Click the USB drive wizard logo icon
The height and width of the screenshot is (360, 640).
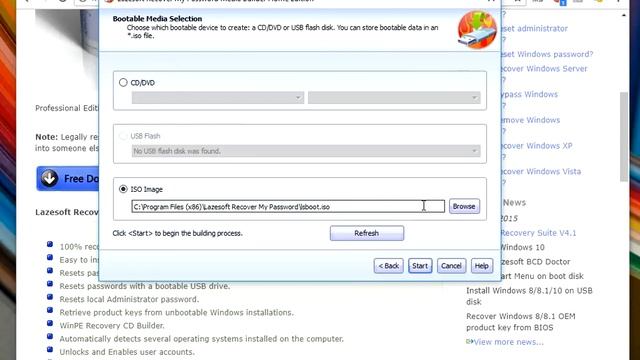tap(477, 29)
